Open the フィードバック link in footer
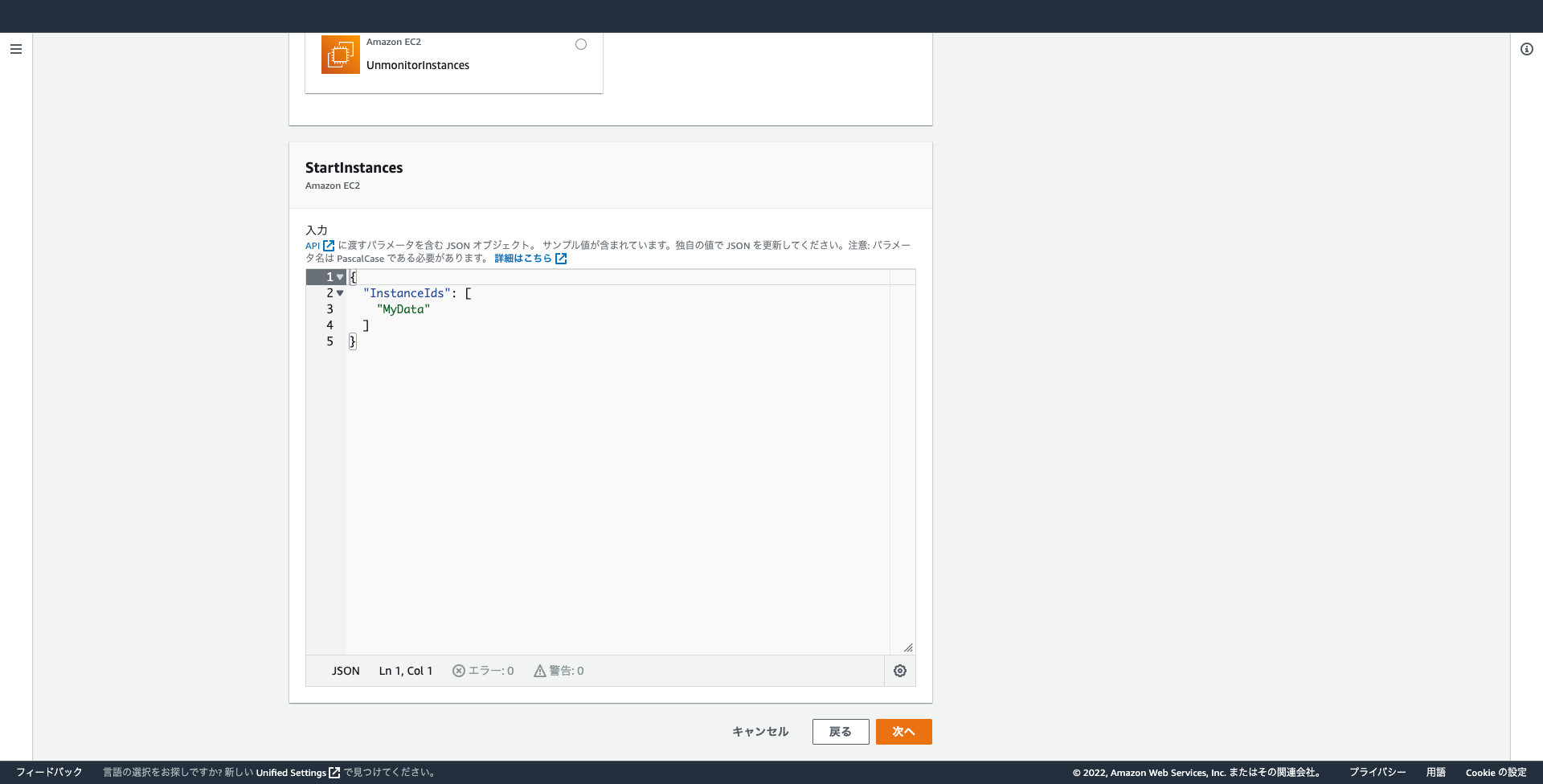Viewport: 1543px width, 784px height. (x=49, y=772)
